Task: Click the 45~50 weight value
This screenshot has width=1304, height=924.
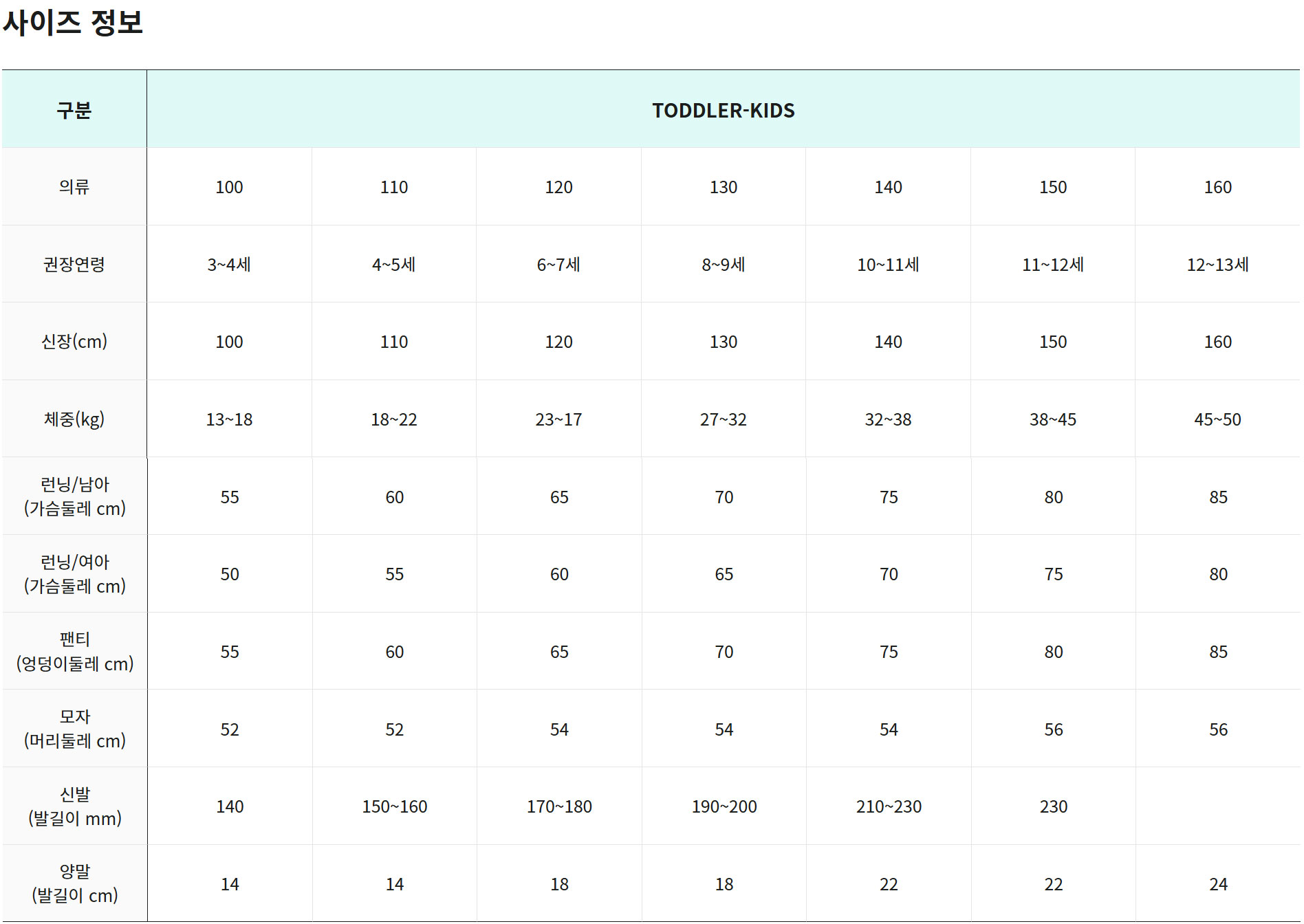Action: [x=1217, y=419]
